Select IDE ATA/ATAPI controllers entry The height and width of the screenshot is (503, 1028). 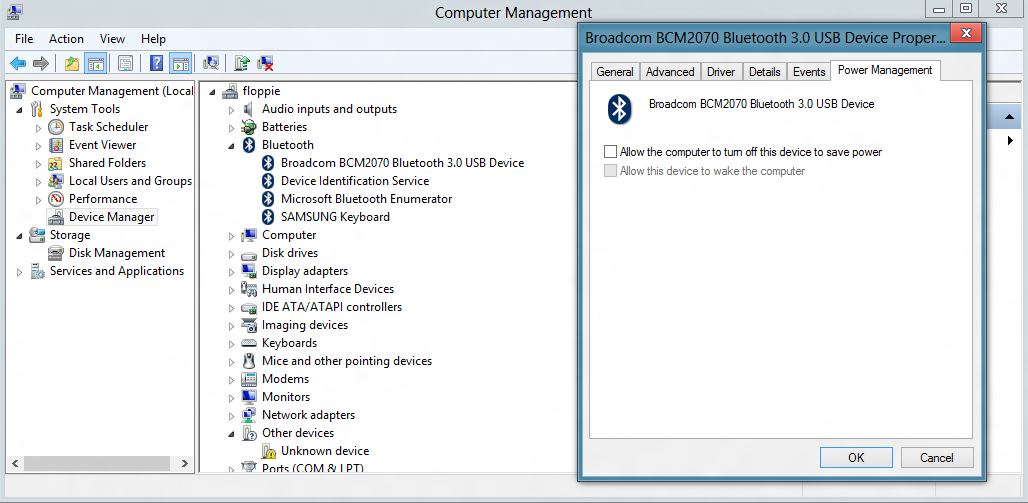[x=332, y=307]
